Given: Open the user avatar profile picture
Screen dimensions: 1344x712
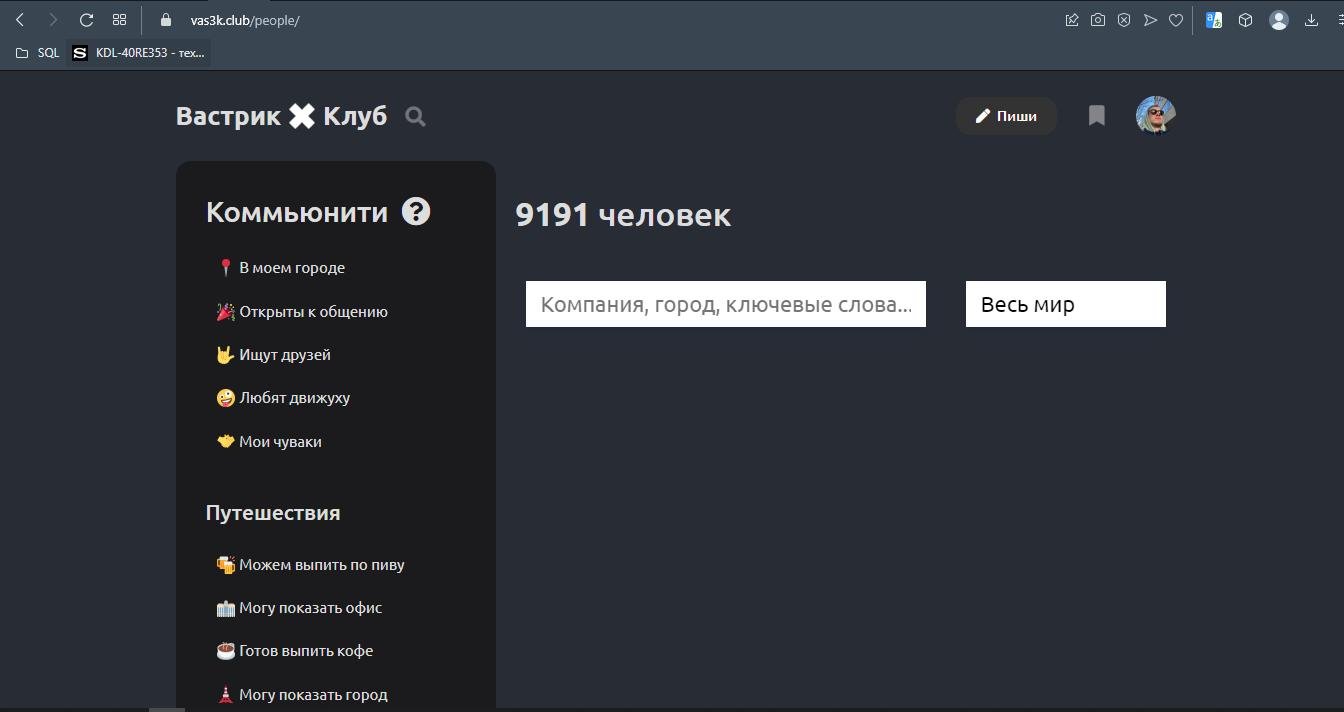Looking at the screenshot, I should tap(1155, 116).
